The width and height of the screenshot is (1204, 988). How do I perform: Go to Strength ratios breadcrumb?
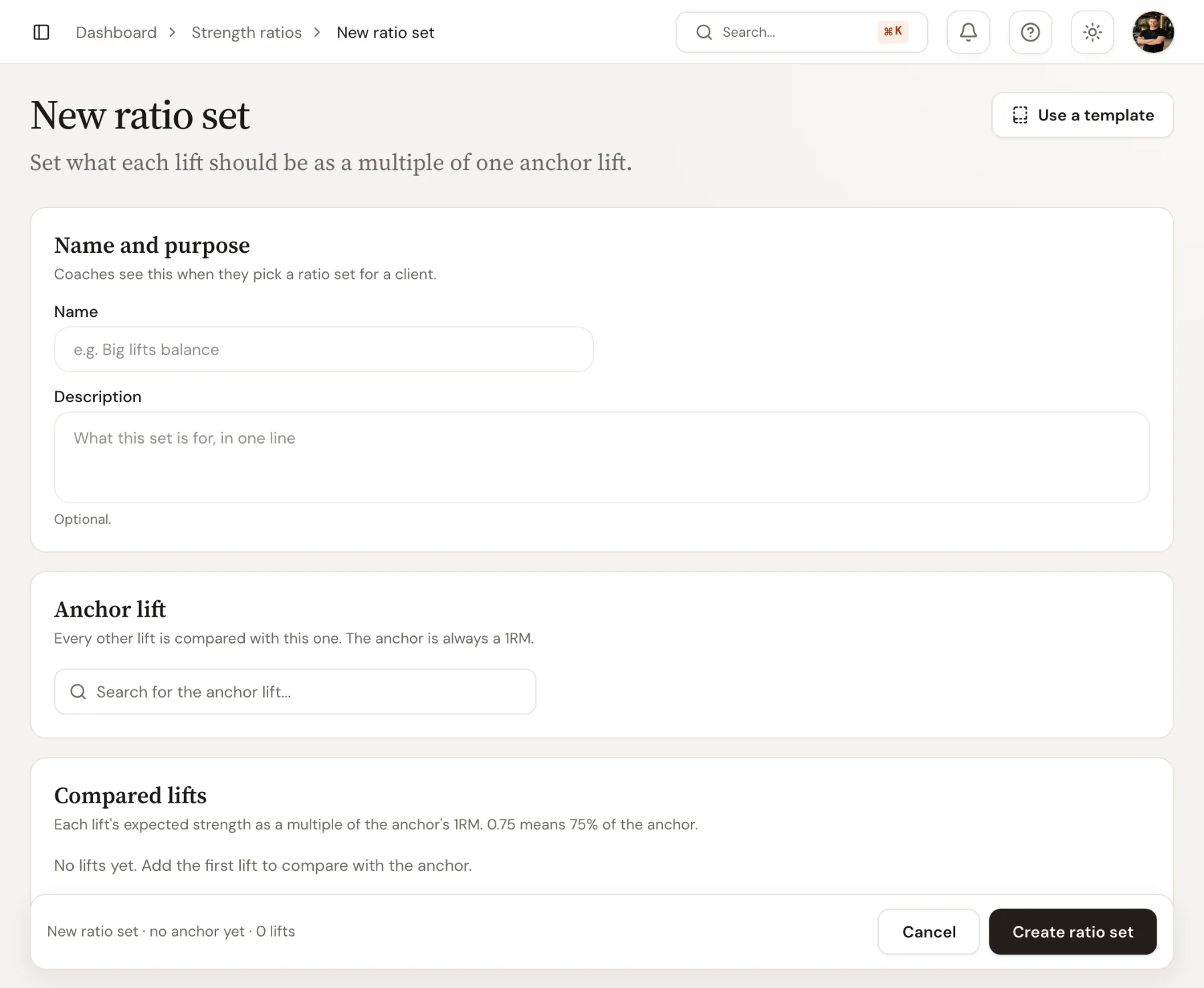pyautogui.click(x=246, y=32)
